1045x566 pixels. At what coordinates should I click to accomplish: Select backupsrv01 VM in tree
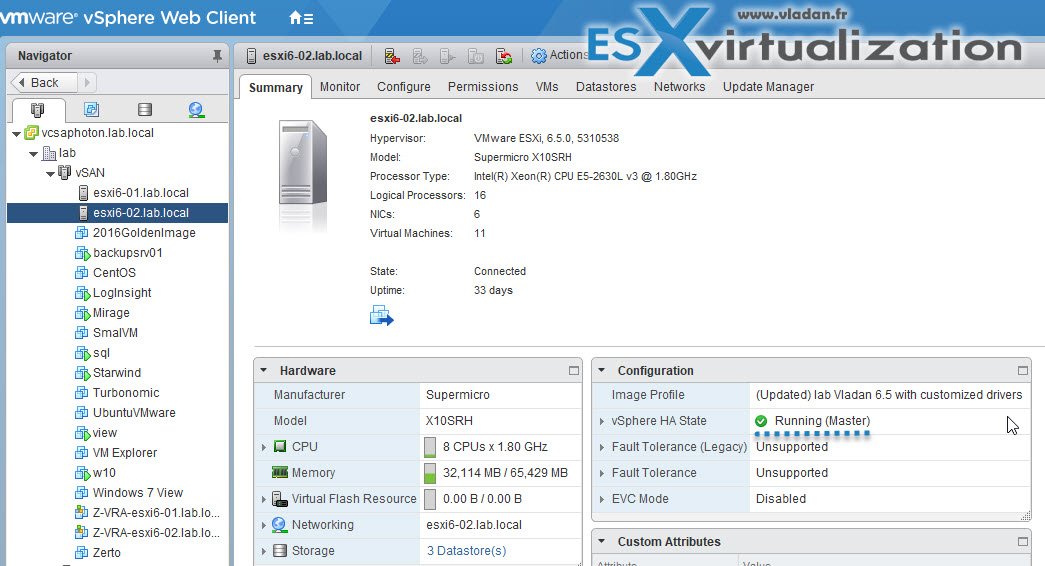point(127,253)
